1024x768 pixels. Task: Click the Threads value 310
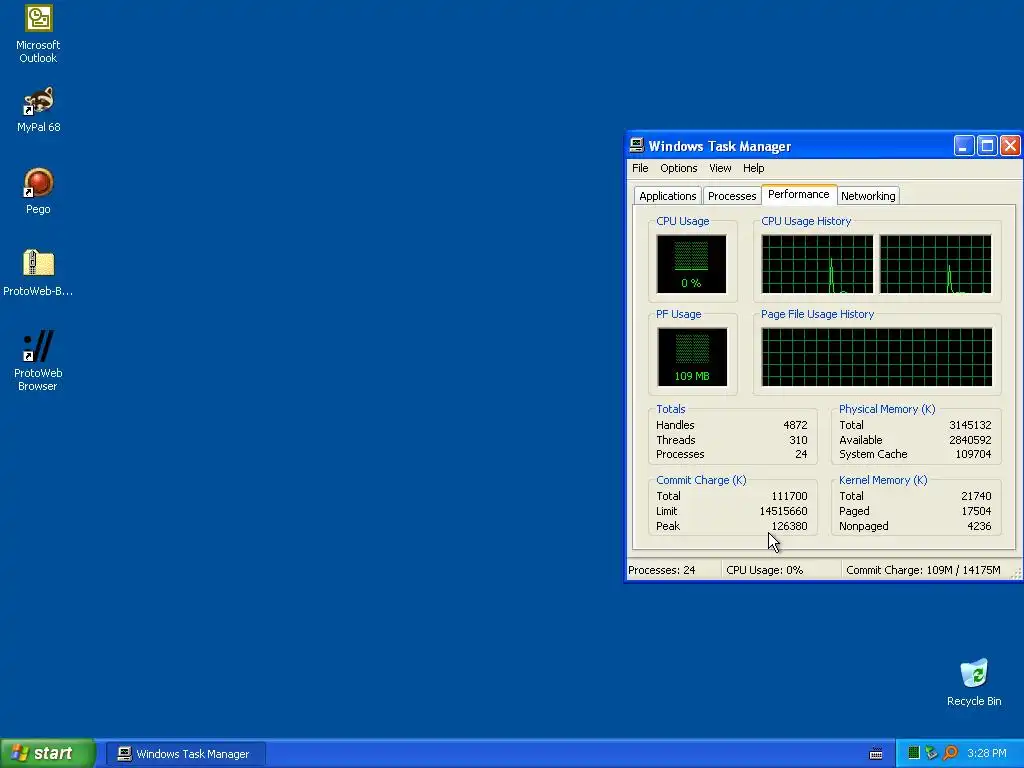[798, 440]
